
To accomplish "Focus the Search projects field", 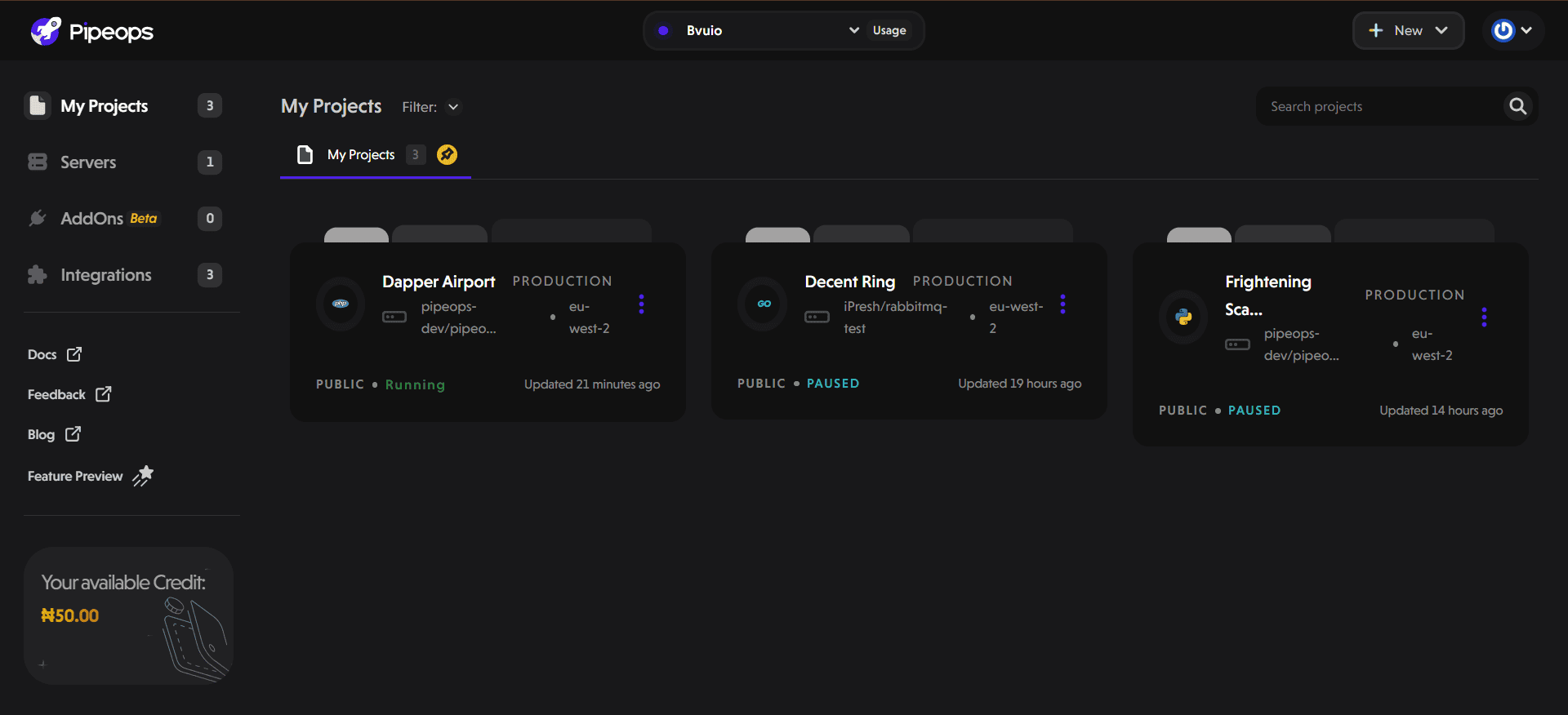I will tap(1396, 106).
